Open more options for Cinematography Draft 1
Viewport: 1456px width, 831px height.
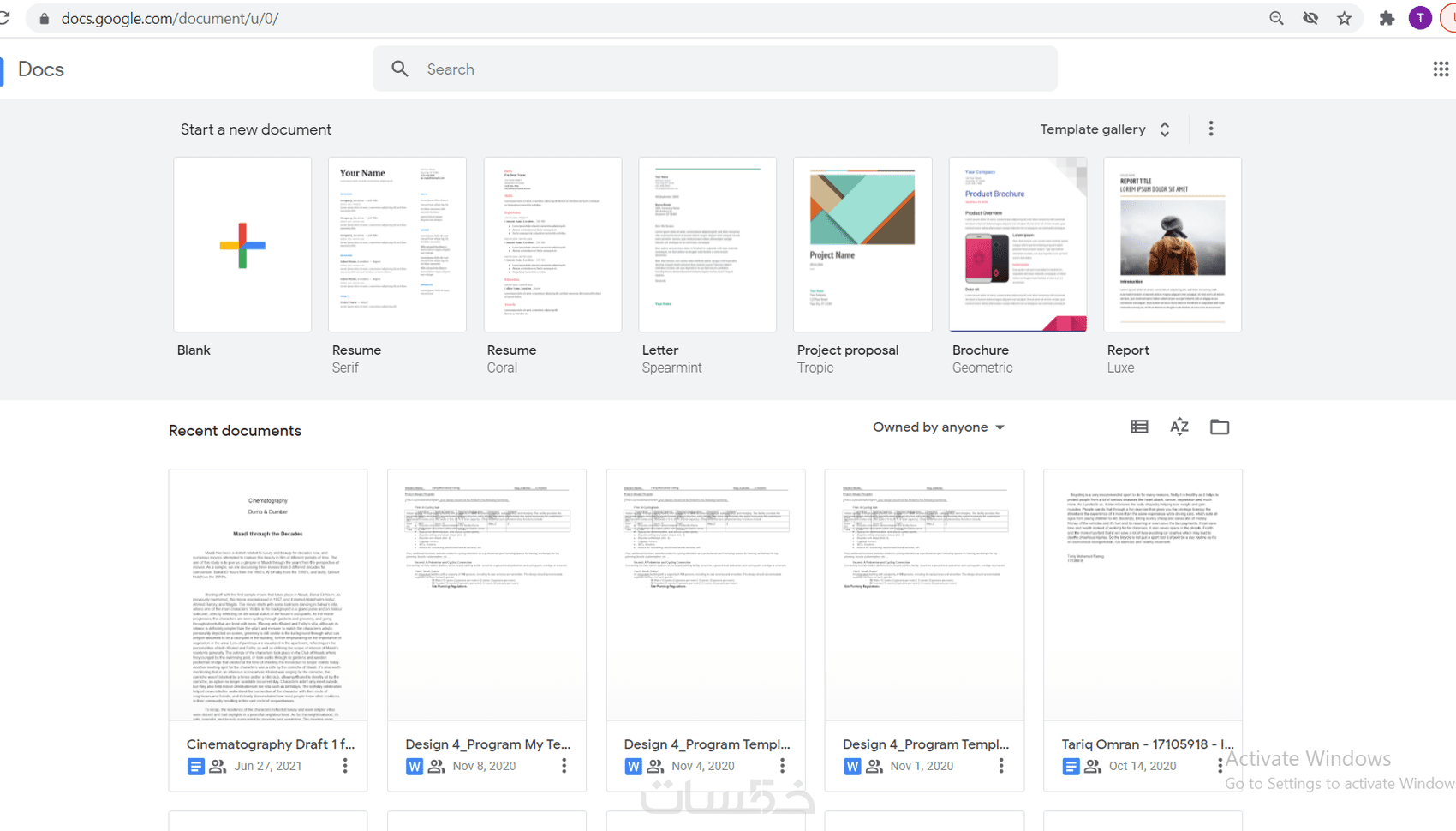pyautogui.click(x=345, y=766)
